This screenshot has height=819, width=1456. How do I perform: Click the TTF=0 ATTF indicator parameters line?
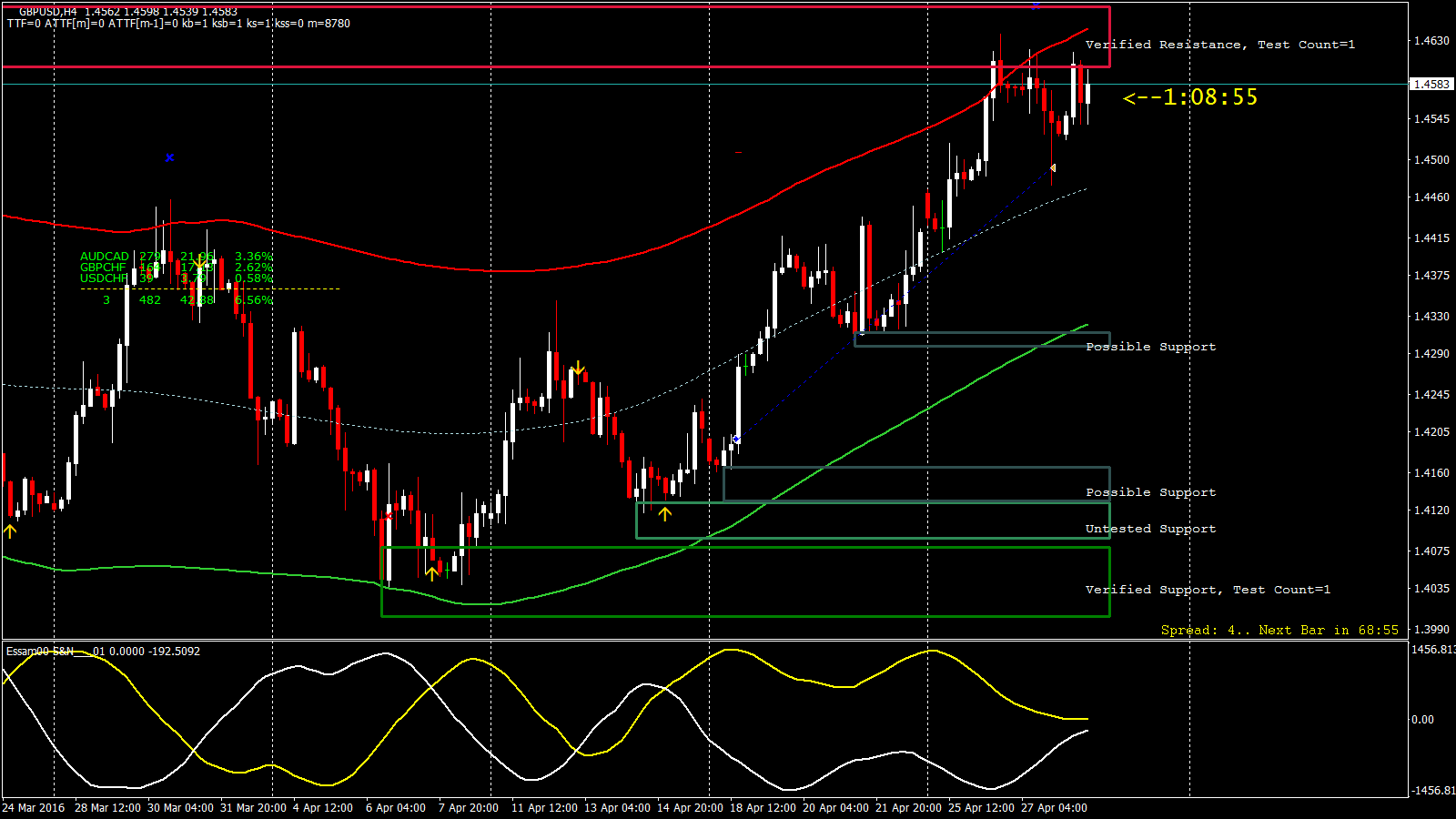178,24
